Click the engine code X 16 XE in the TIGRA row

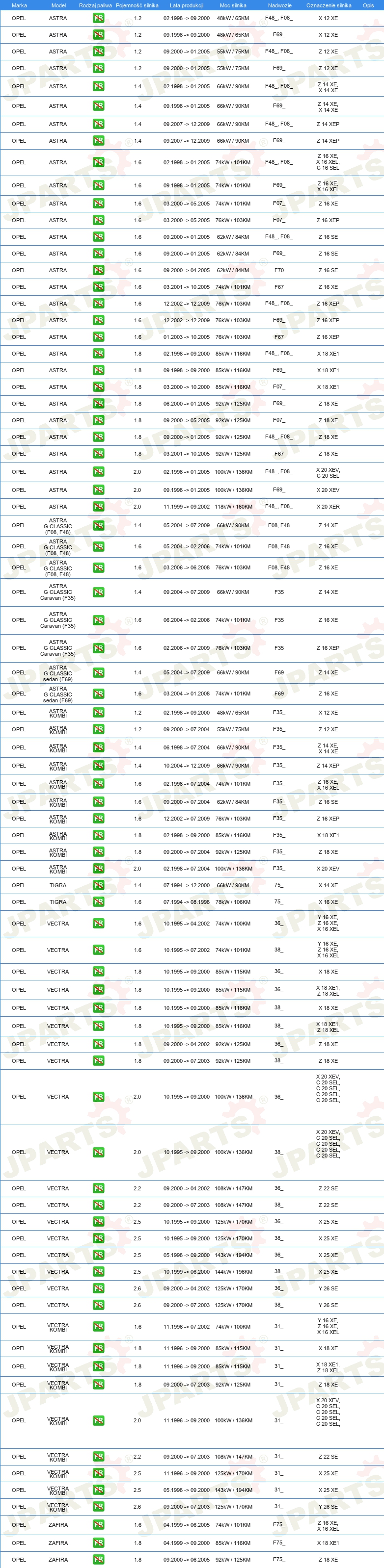[328, 902]
